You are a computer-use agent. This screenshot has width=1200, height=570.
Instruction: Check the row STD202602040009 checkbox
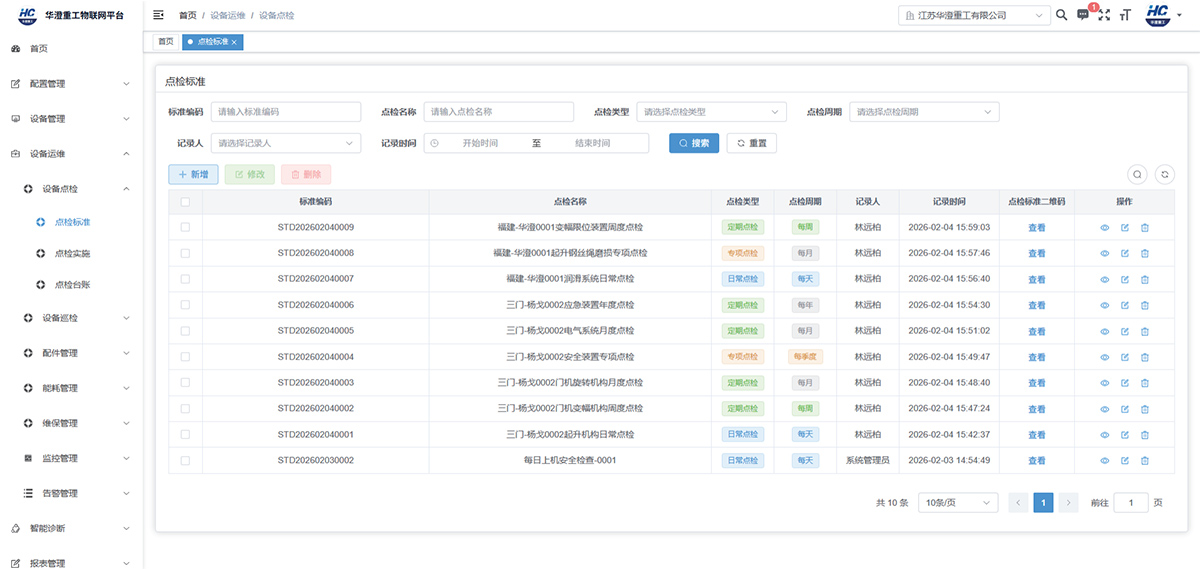click(185, 227)
